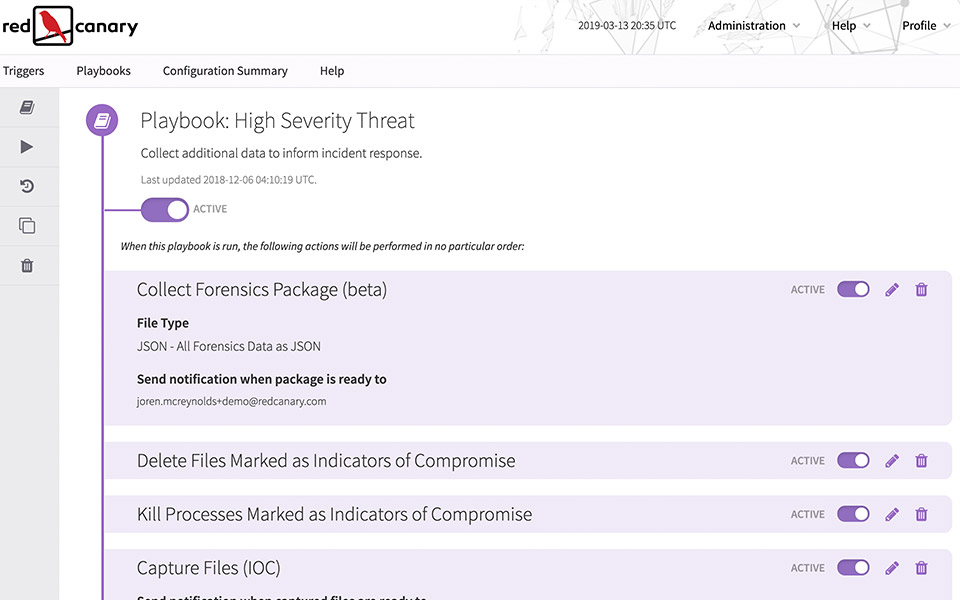Click the duplicate playbook icon in sidebar
Viewport: 960px width, 600px height.
pos(27,226)
